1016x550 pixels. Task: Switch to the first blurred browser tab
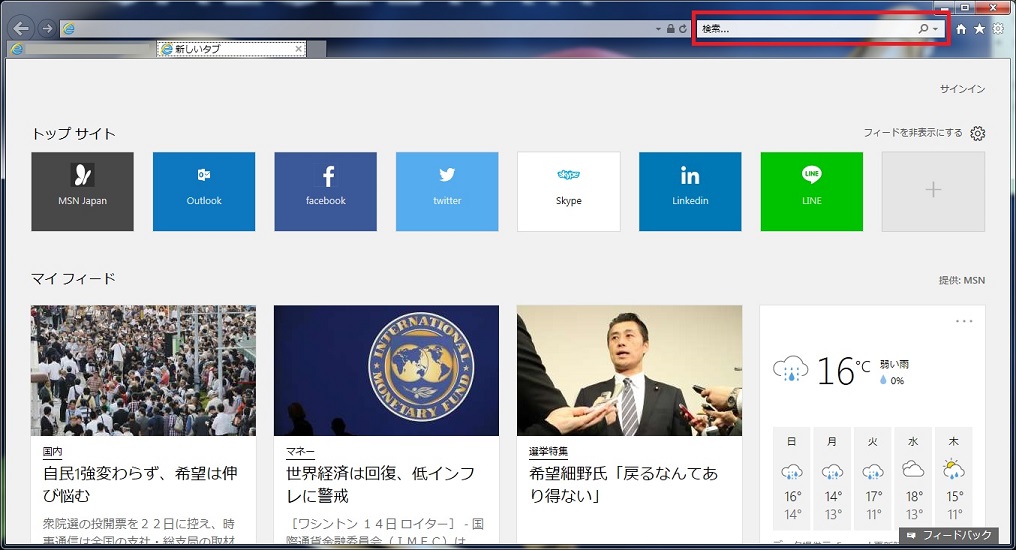(x=81, y=49)
